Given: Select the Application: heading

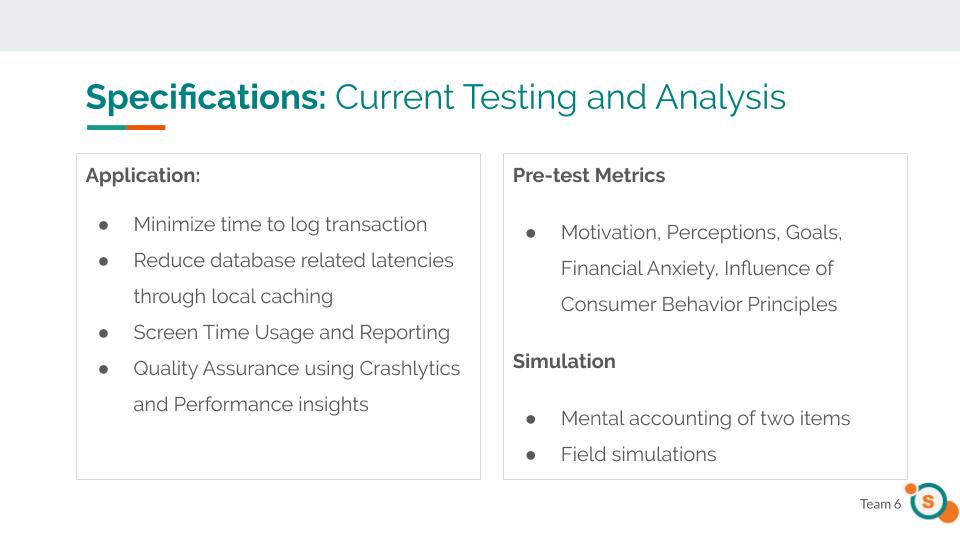Looking at the screenshot, I should (x=143, y=176).
